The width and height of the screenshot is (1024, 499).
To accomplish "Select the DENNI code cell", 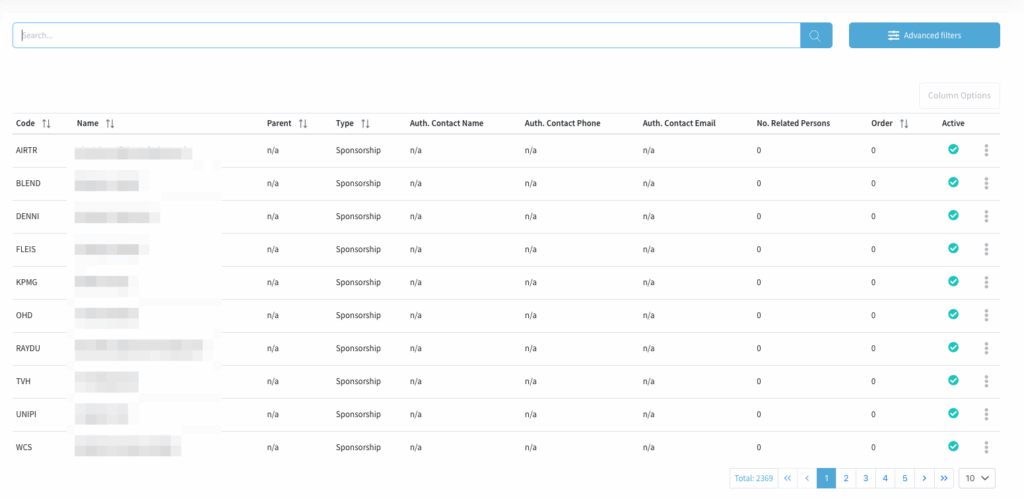I will click(27, 217).
